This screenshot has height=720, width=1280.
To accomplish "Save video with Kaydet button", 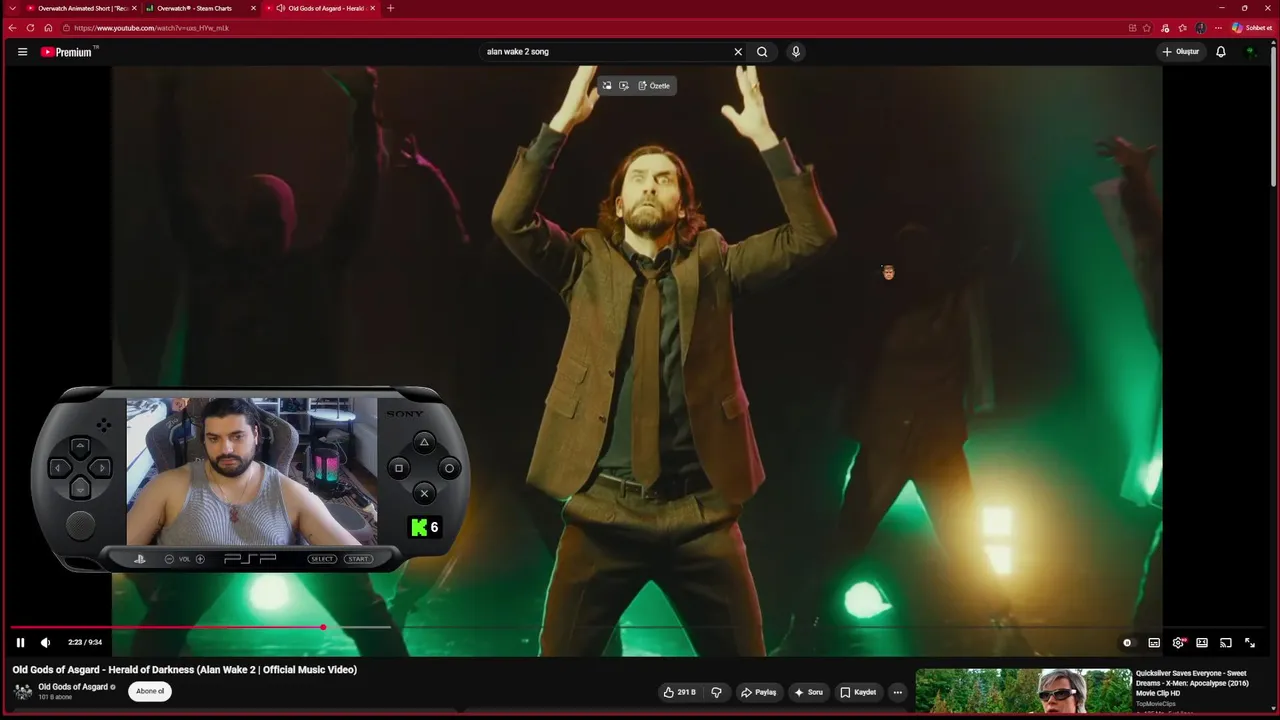I will click(x=858, y=692).
